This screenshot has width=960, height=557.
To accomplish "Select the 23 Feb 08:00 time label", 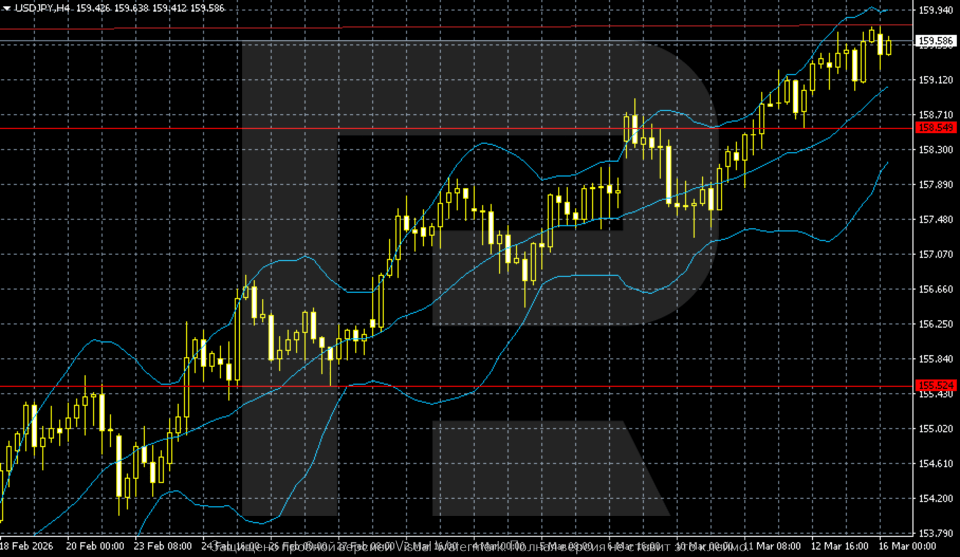I will click(164, 548).
